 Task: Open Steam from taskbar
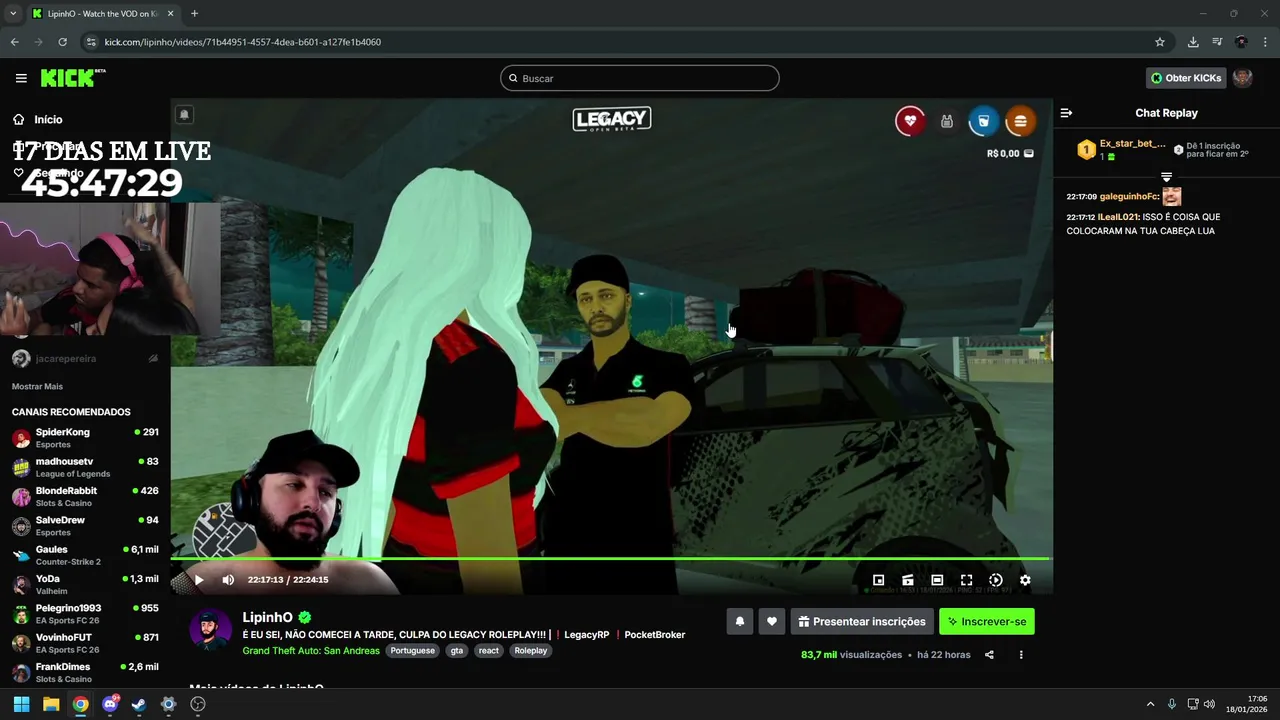click(139, 704)
